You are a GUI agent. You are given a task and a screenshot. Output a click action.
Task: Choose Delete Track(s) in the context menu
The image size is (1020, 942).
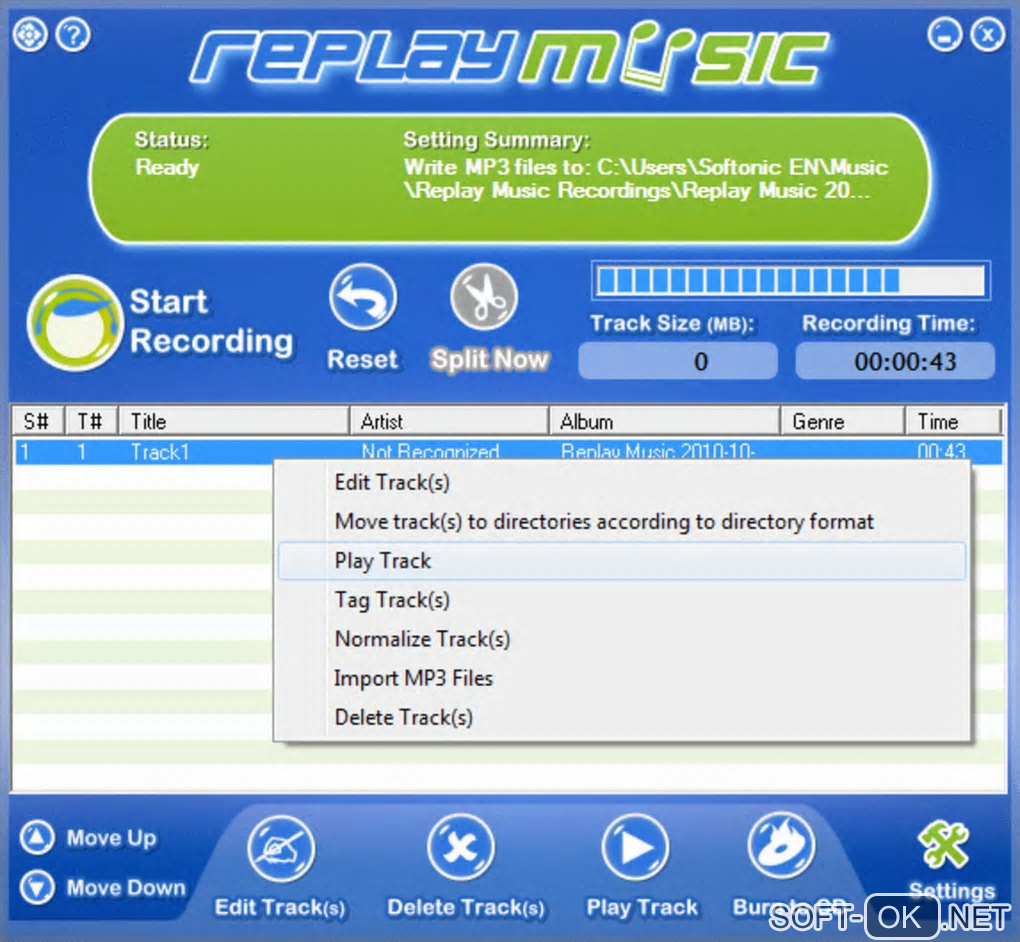[622, 718]
